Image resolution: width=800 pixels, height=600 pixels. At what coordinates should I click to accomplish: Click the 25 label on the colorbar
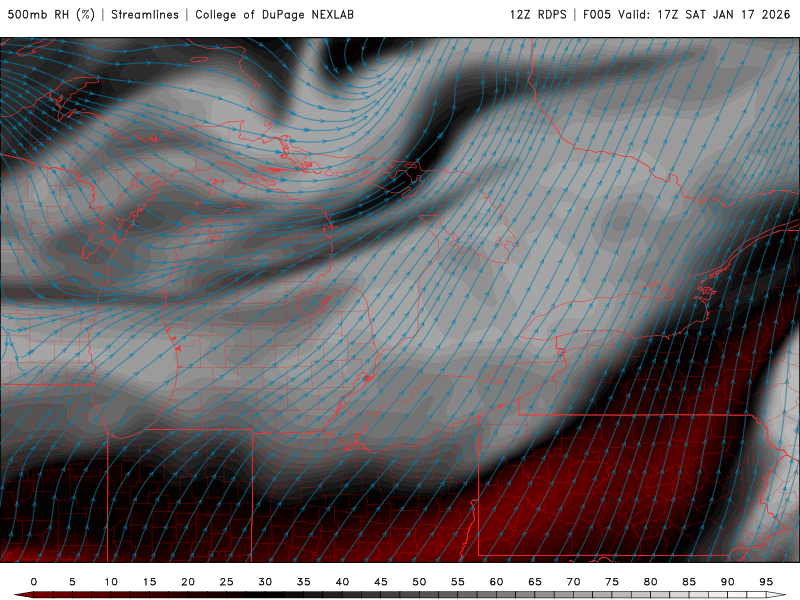tap(227, 582)
